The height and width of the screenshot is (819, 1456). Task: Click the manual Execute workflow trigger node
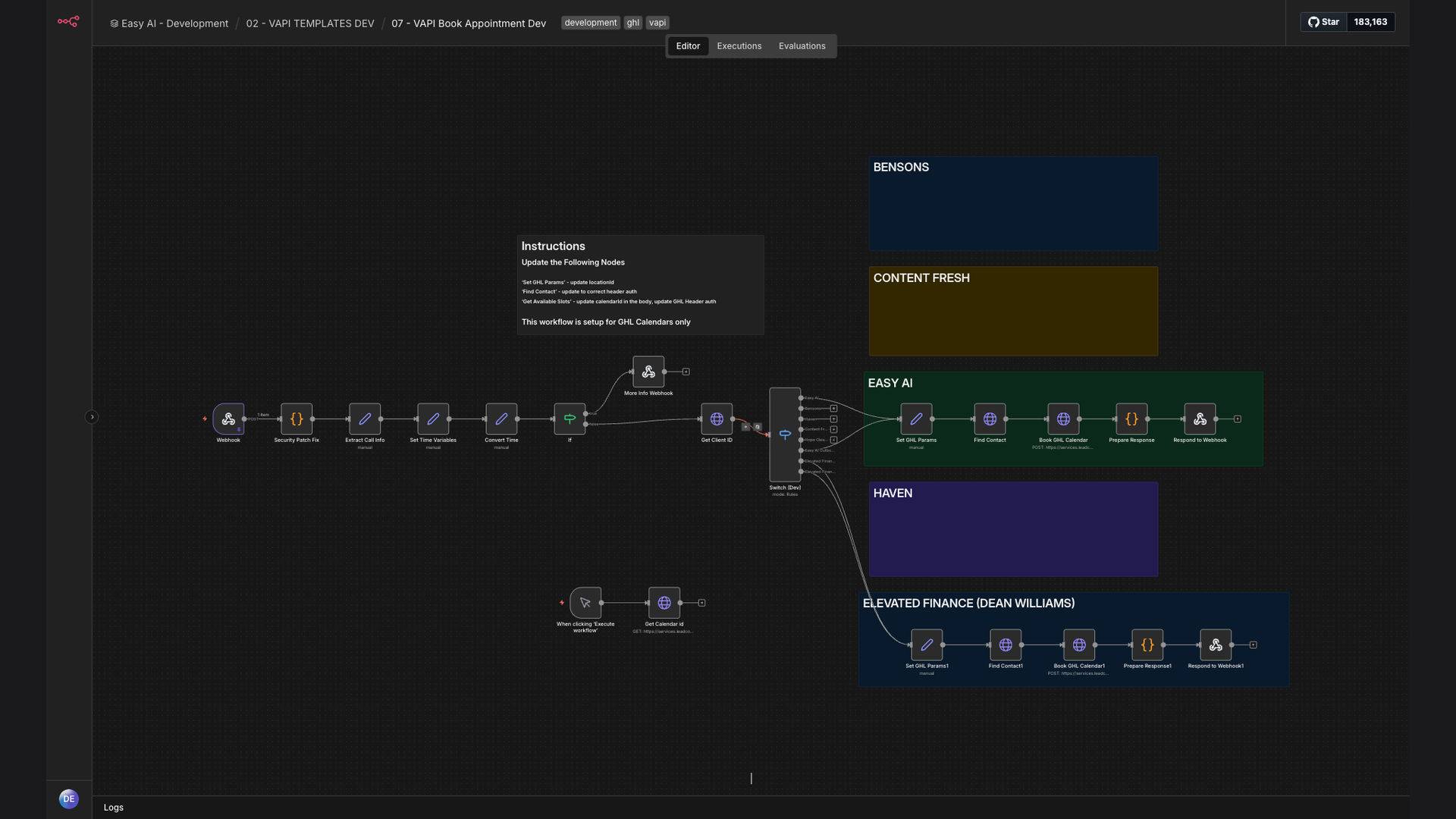585,603
